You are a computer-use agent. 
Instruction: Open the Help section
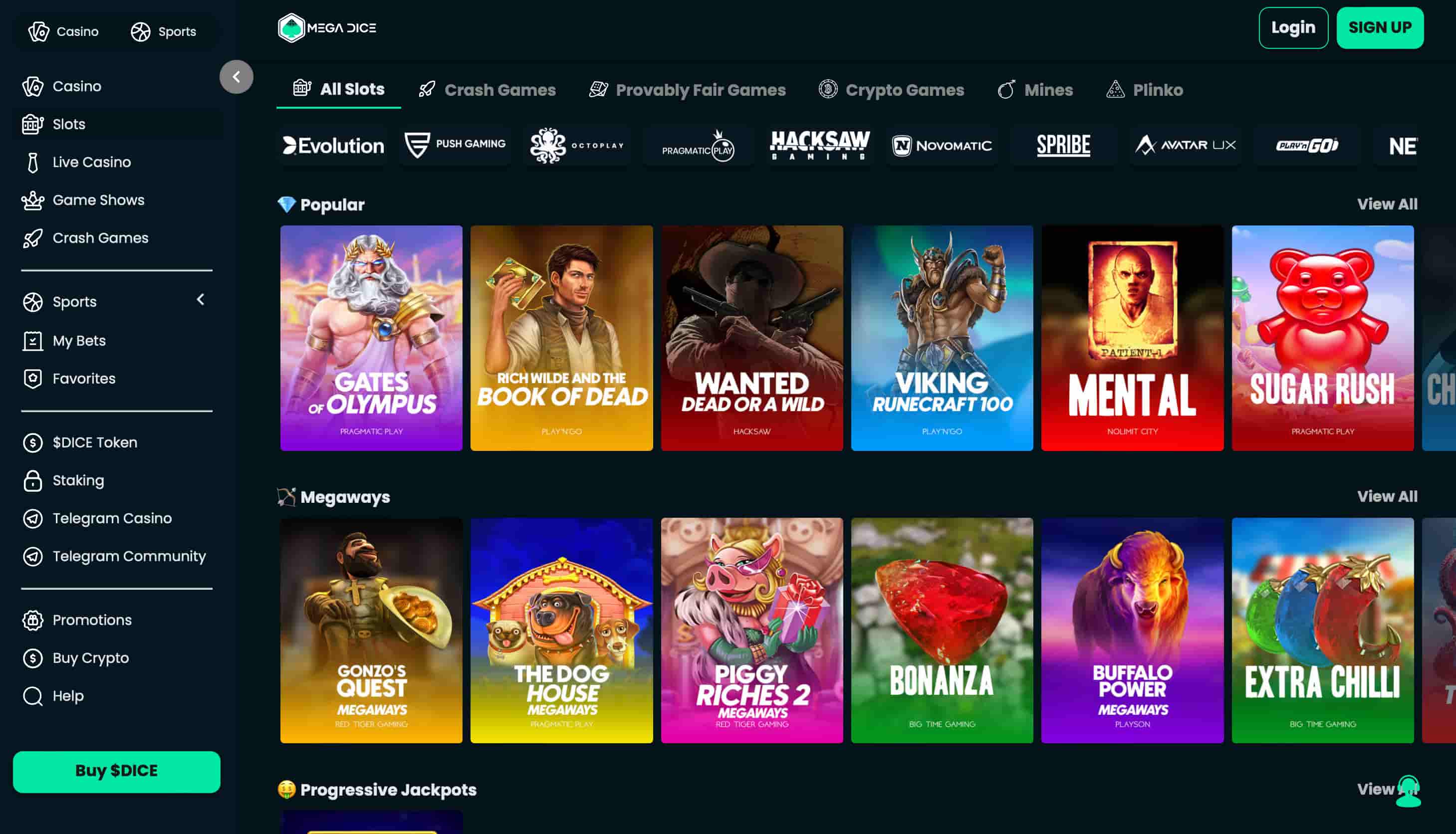tap(69, 695)
